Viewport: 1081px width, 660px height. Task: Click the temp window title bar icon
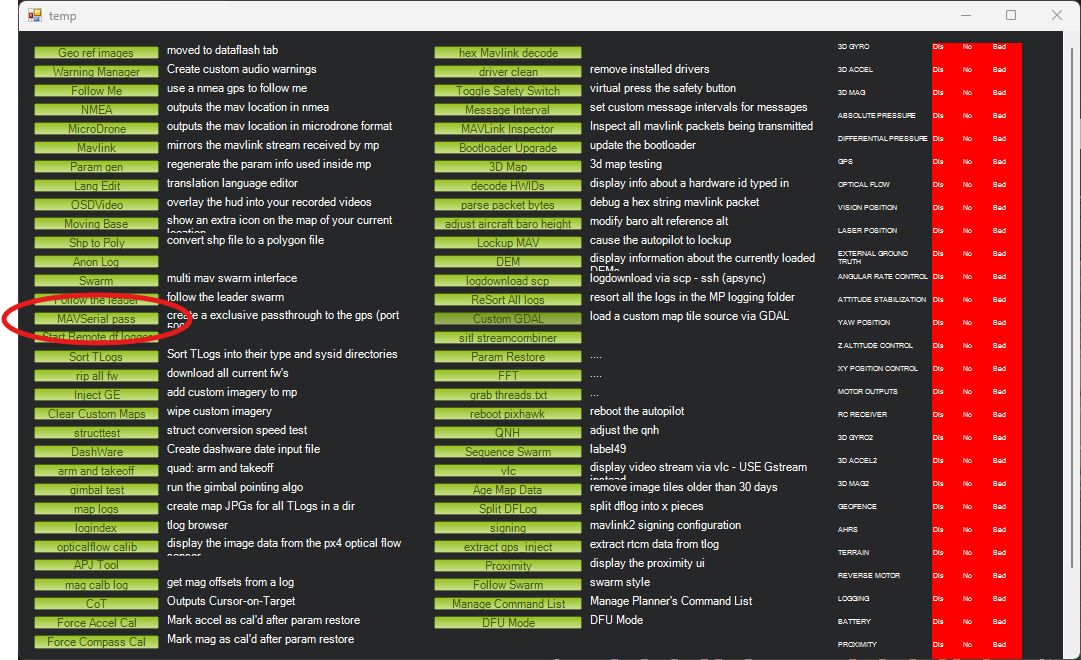click(x=34, y=16)
